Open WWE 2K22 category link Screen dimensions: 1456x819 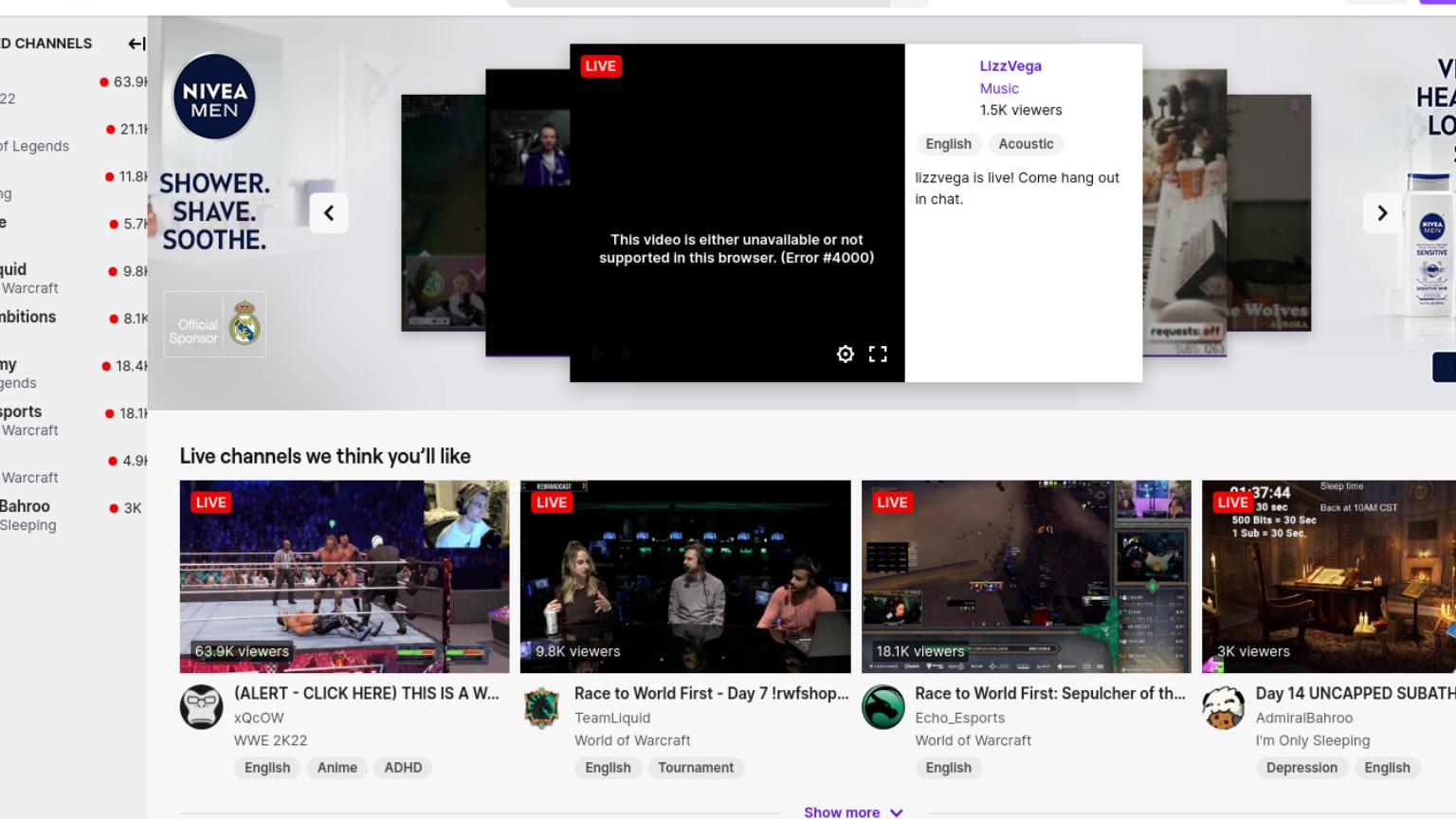tap(270, 740)
